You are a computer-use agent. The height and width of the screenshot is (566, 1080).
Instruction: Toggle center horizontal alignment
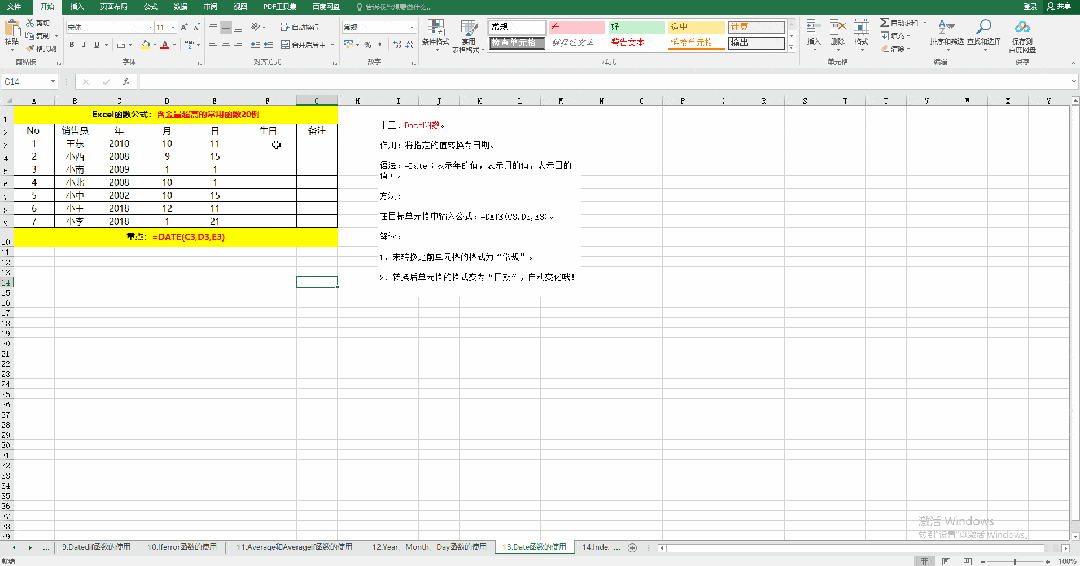pos(226,45)
